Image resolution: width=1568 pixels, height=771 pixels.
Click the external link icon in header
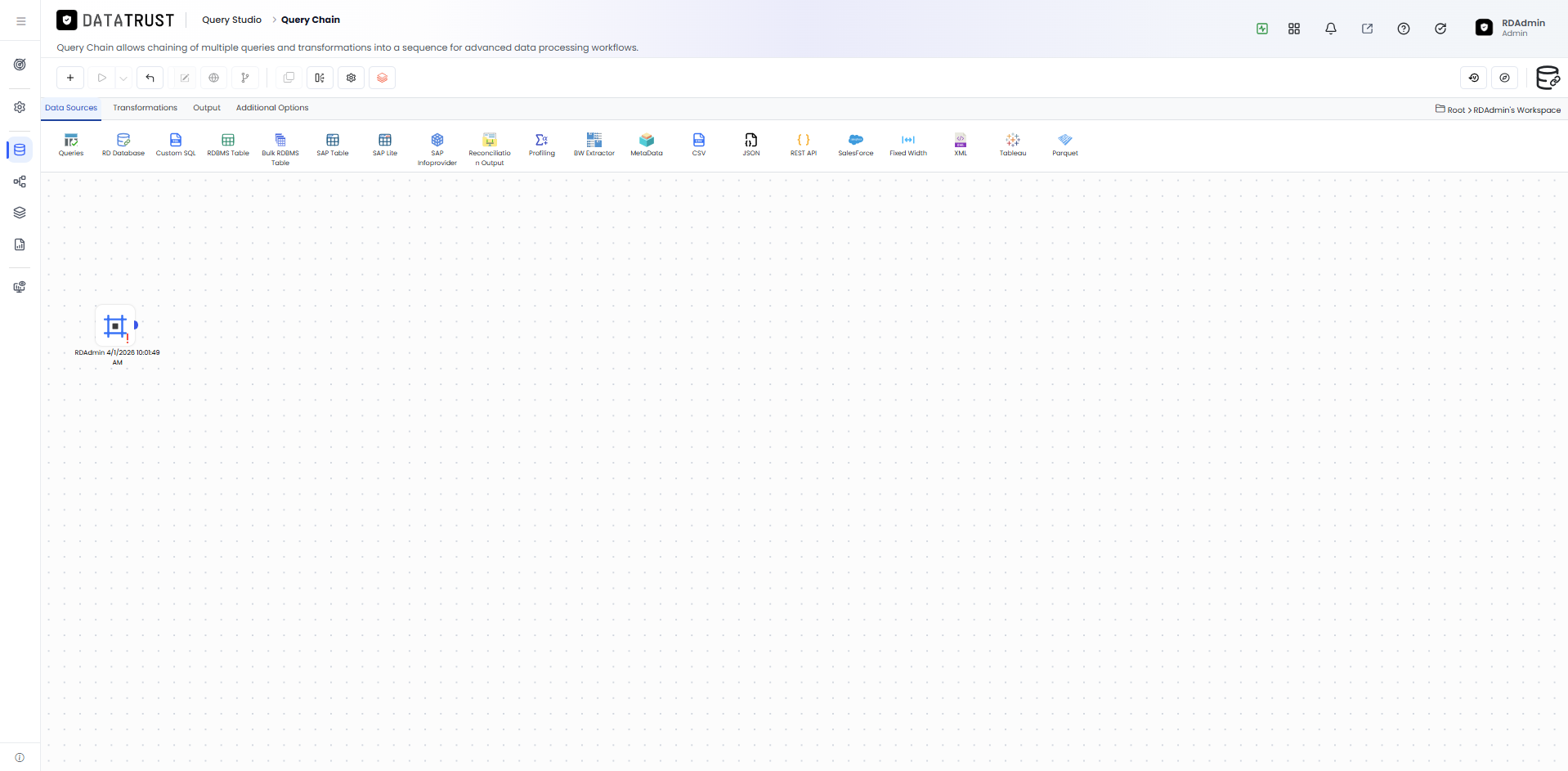click(x=1367, y=29)
